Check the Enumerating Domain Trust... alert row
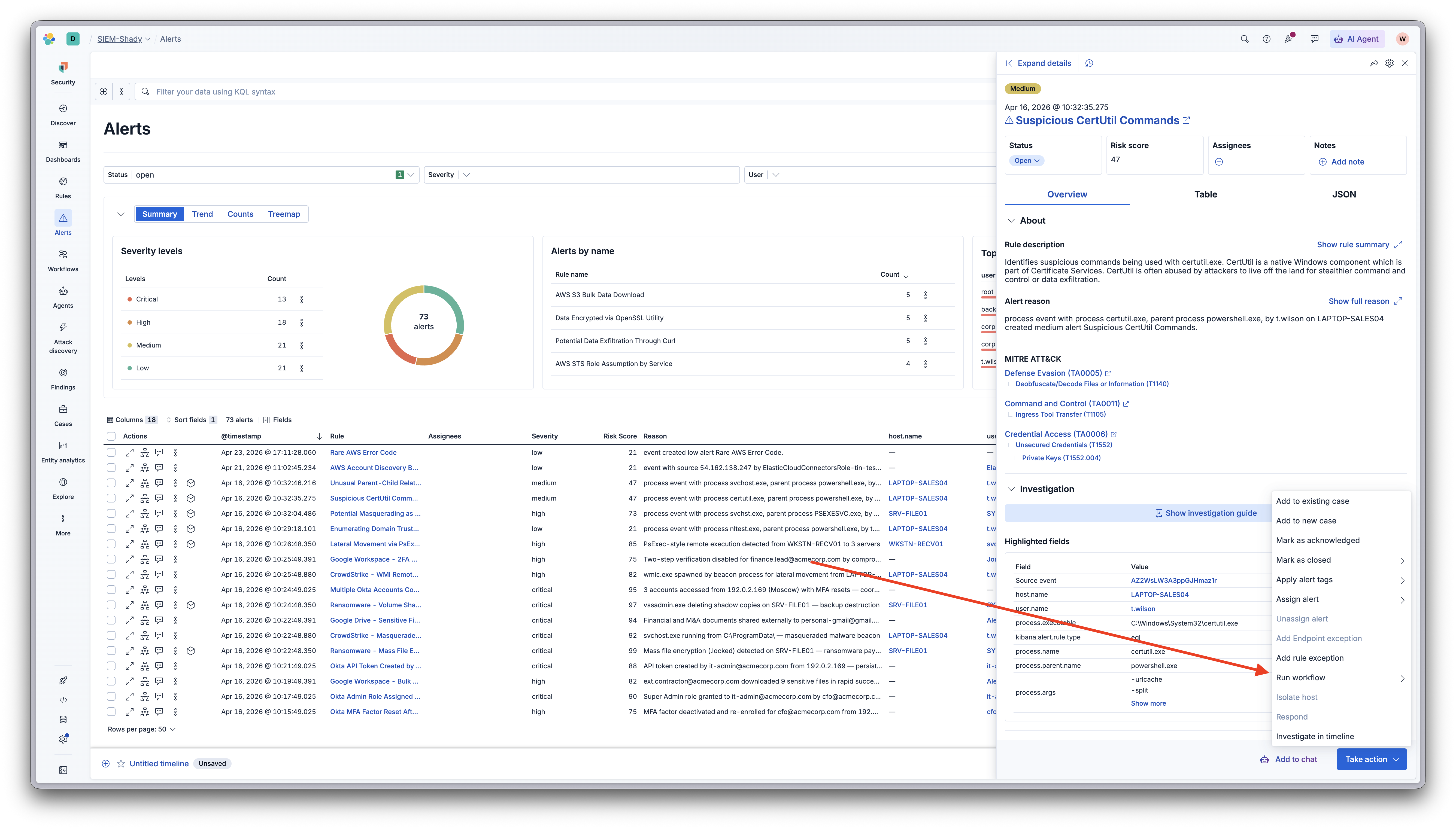Viewport: 1456px width, 829px height. [x=111, y=529]
